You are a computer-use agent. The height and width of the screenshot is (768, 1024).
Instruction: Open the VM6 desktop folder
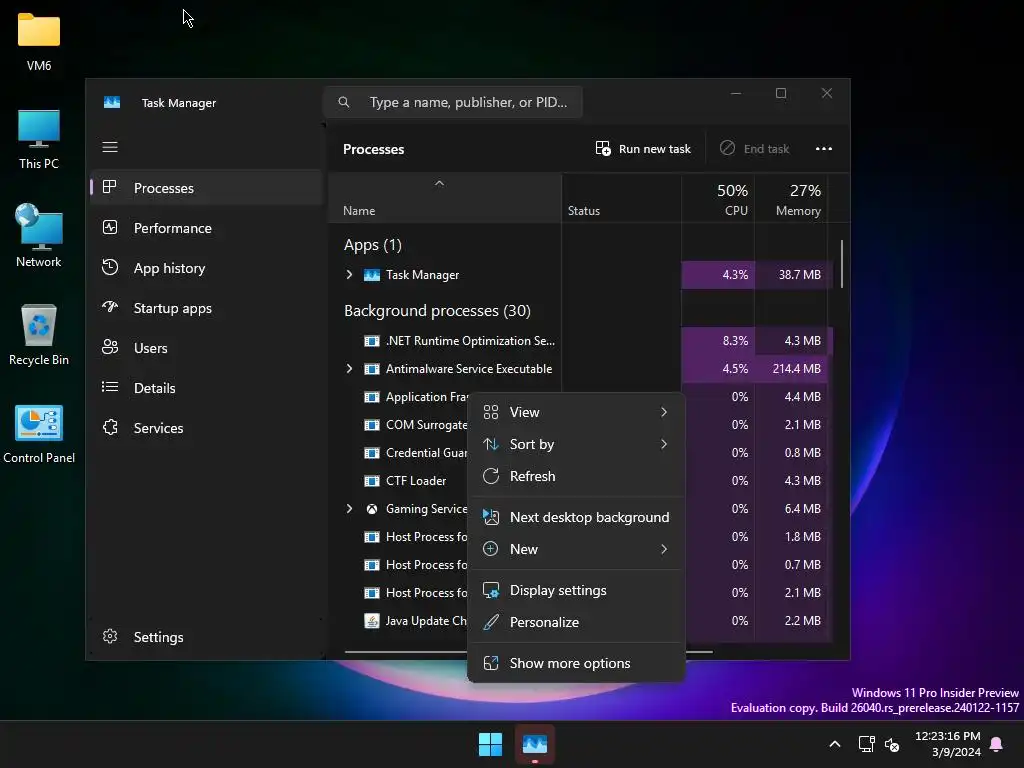[x=39, y=40]
